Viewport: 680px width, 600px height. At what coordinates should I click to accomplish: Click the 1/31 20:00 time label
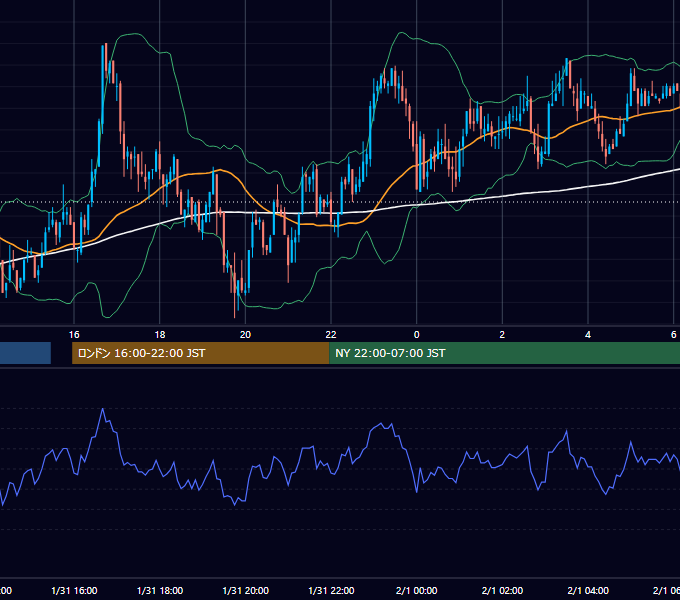click(245, 590)
